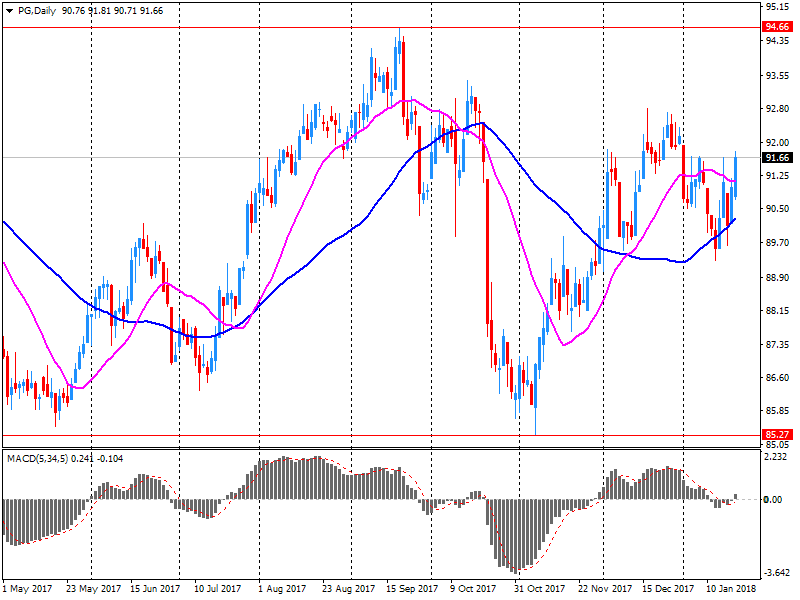Open the chart menu arrow beside PG,Daily
The width and height of the screenshot is (800, 600).
coord(8,9)
